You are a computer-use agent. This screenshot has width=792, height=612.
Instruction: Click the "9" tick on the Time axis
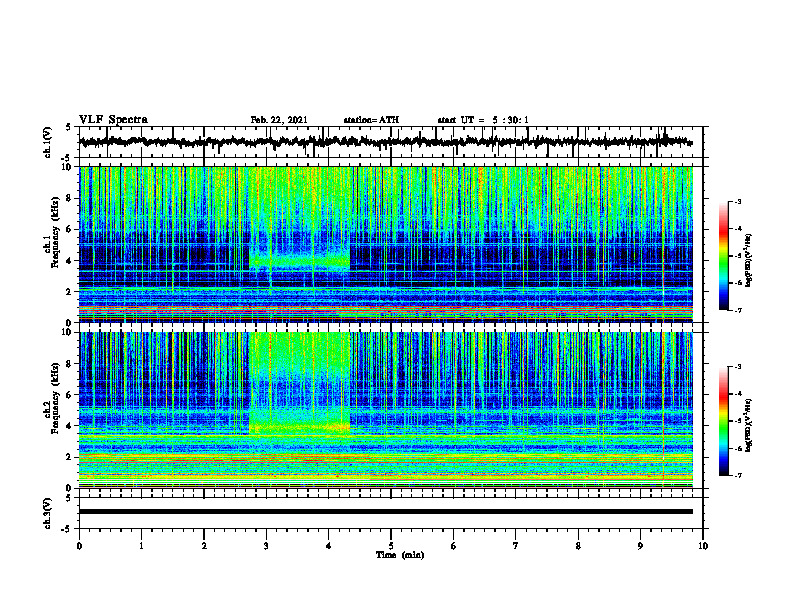pyautogui.click(x=640, y=546)
